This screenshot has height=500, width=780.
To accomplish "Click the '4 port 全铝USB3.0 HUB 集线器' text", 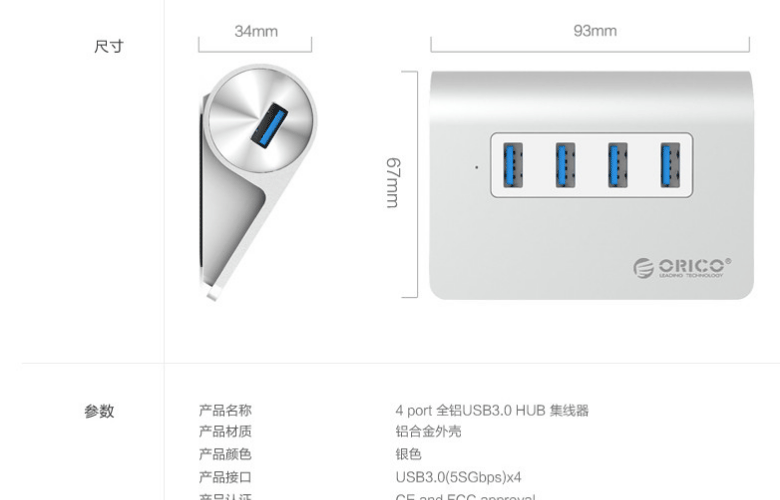I will click(492, 410).
